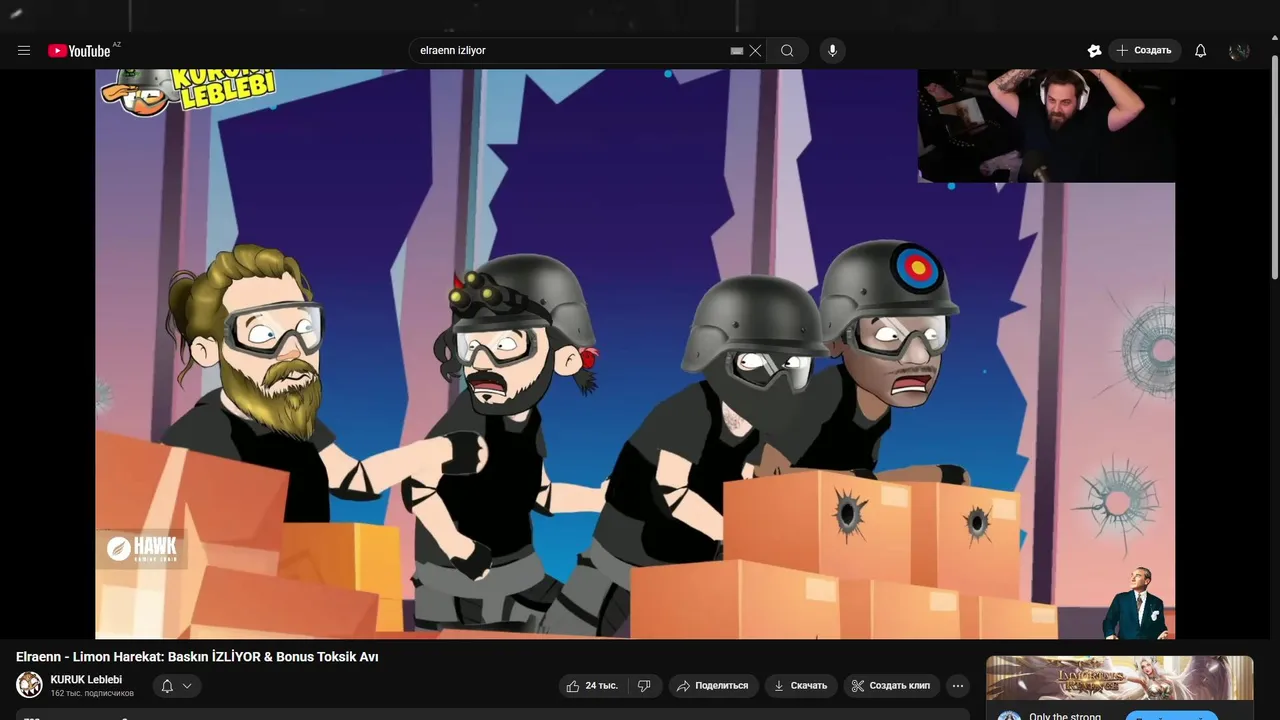Open the YouTube guide hamburger menu
This screenshot has width=1280, height=720.
(24, 51)
